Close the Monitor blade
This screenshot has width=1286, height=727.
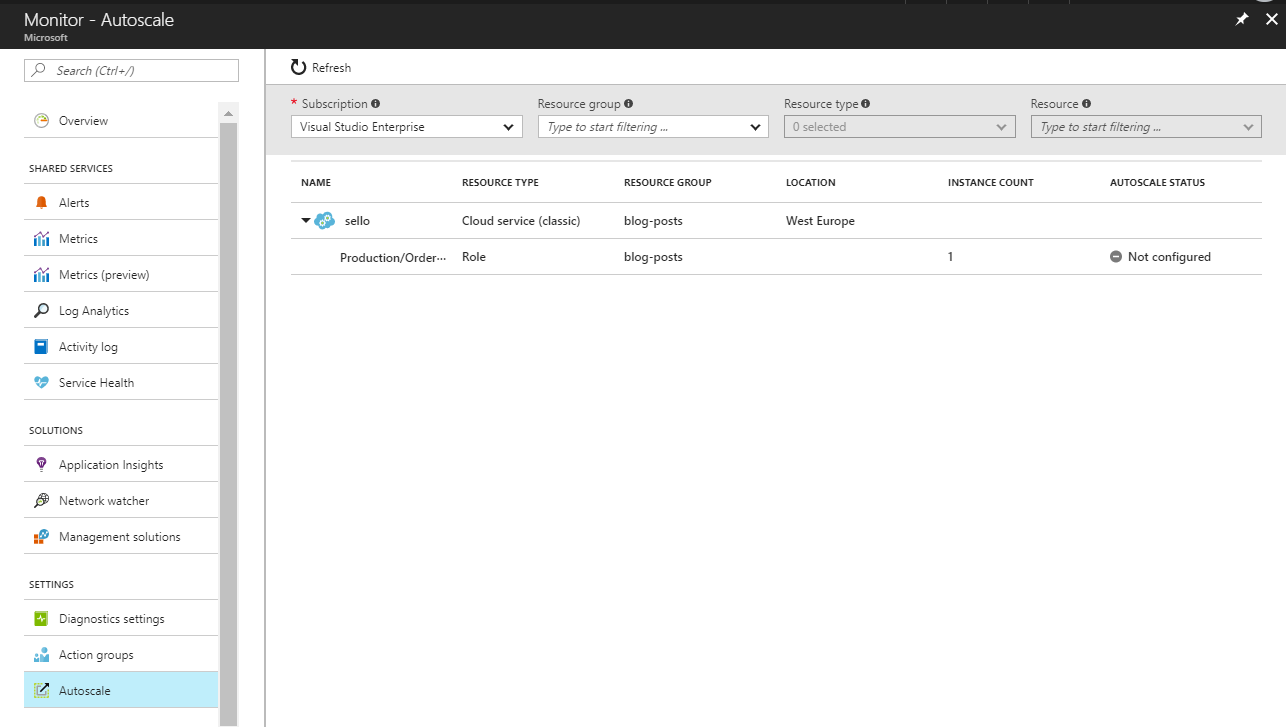1271,19
